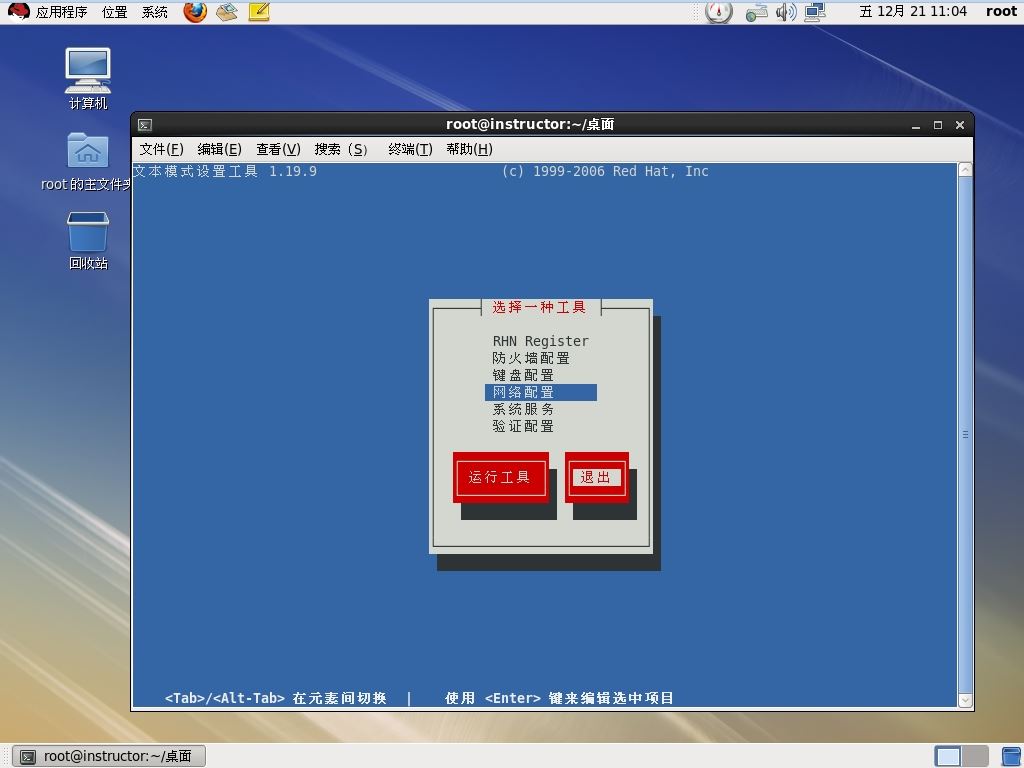This screenshot has width=1024, height=768.
Task: Open the 系统 (System) menu
Action: point(155,12)
